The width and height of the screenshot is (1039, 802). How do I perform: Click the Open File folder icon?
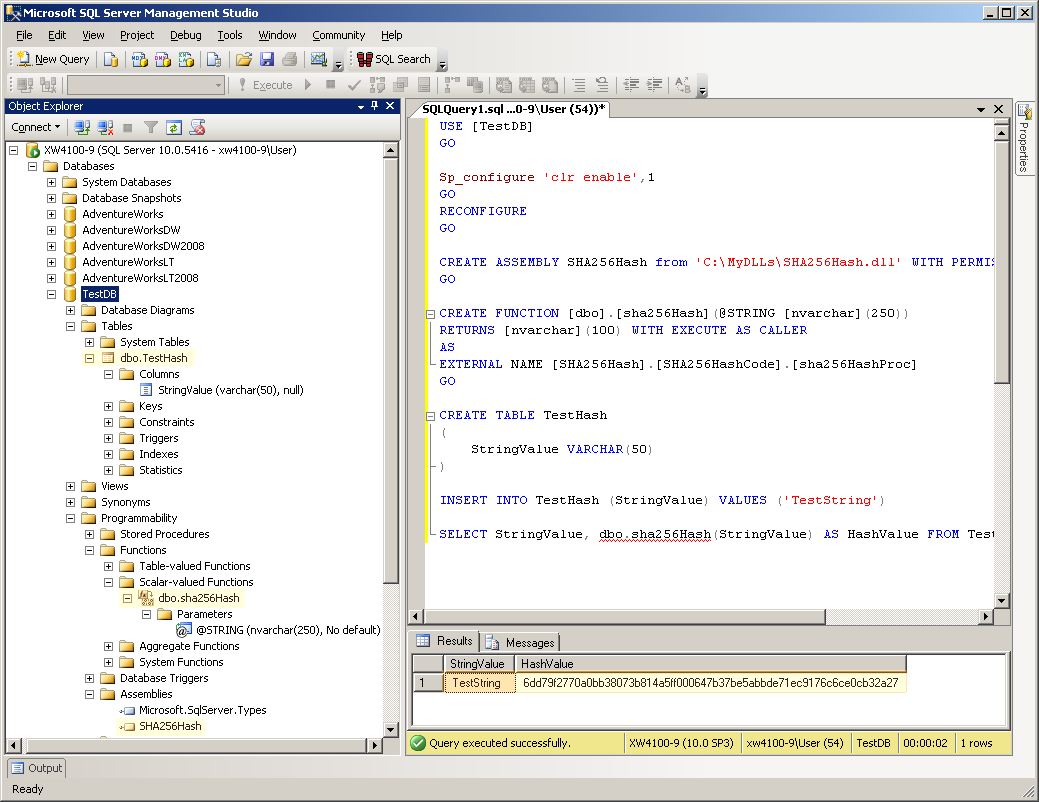tap(243, 59)
